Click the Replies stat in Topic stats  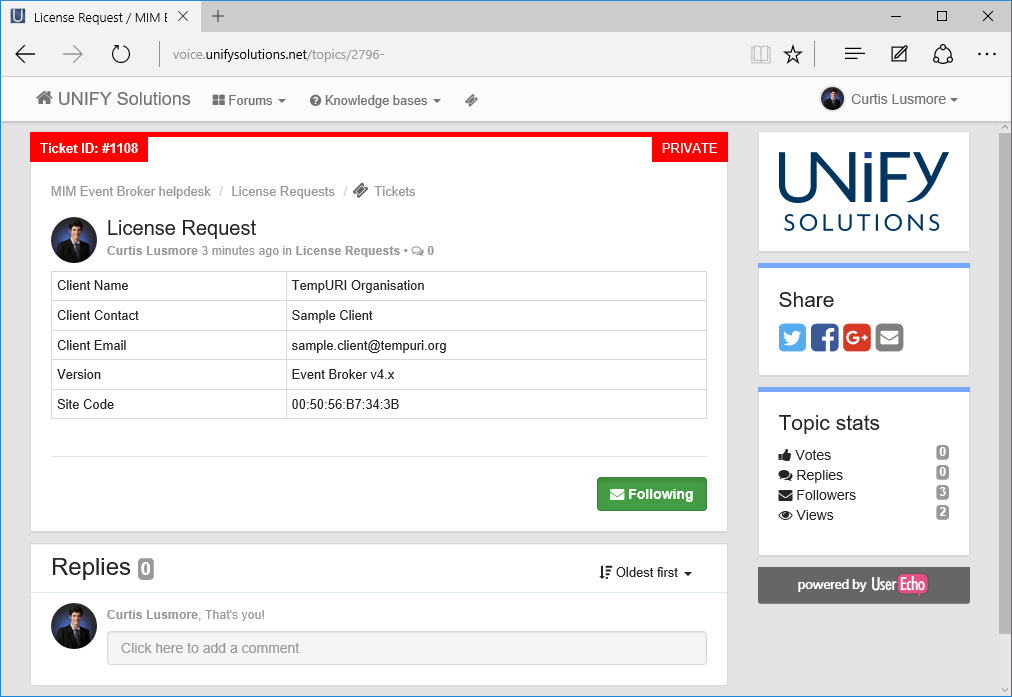tap(864, 475)
